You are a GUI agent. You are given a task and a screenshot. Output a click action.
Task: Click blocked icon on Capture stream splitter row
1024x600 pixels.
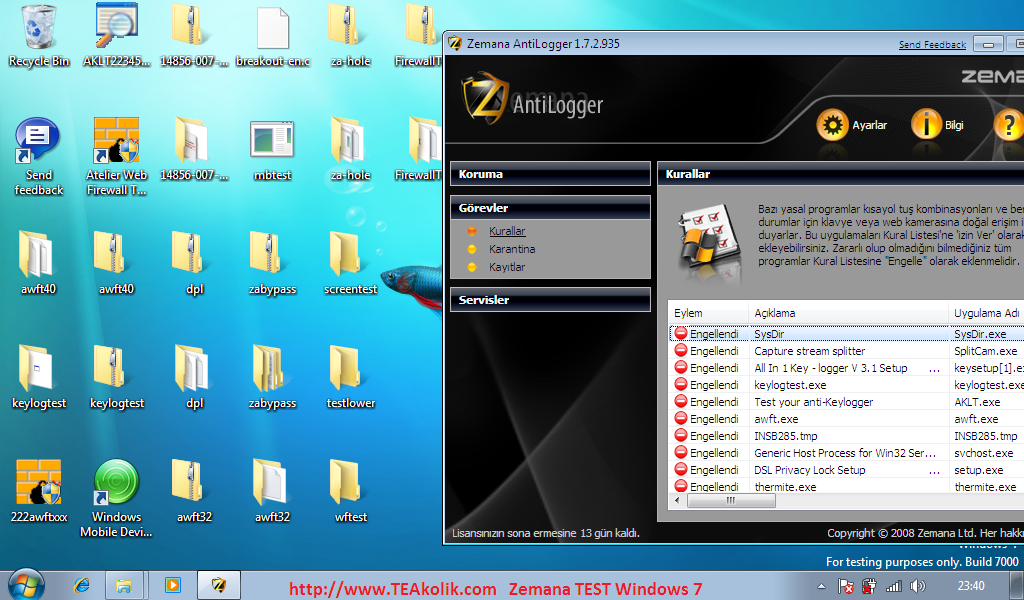tap(680, 350)
